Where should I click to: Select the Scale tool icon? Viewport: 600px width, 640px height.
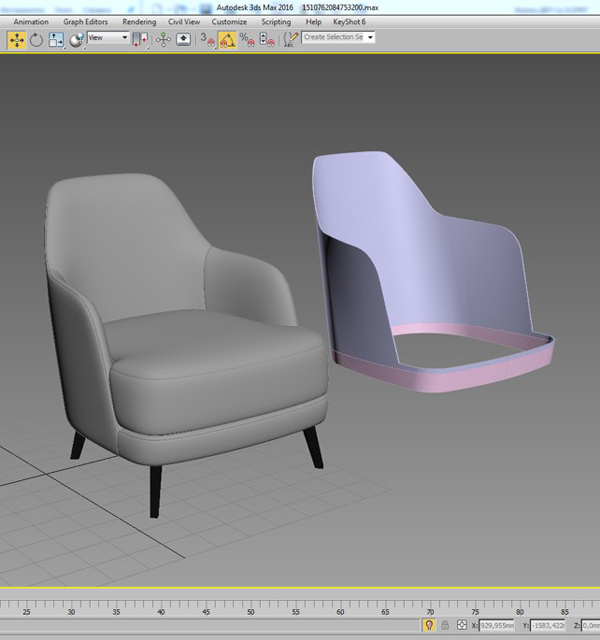tap(56, 40)
